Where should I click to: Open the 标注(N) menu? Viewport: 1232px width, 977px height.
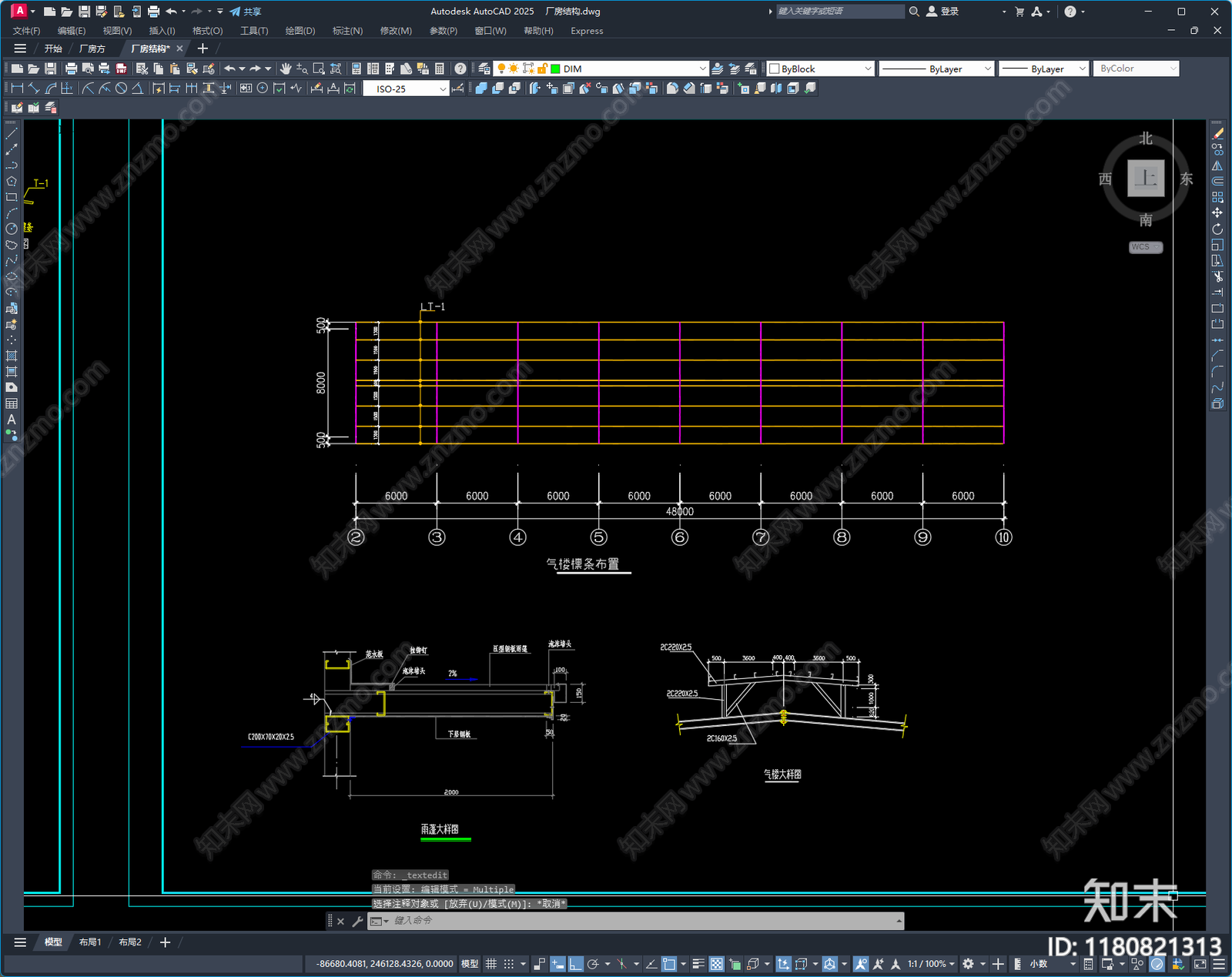[347, 31]
